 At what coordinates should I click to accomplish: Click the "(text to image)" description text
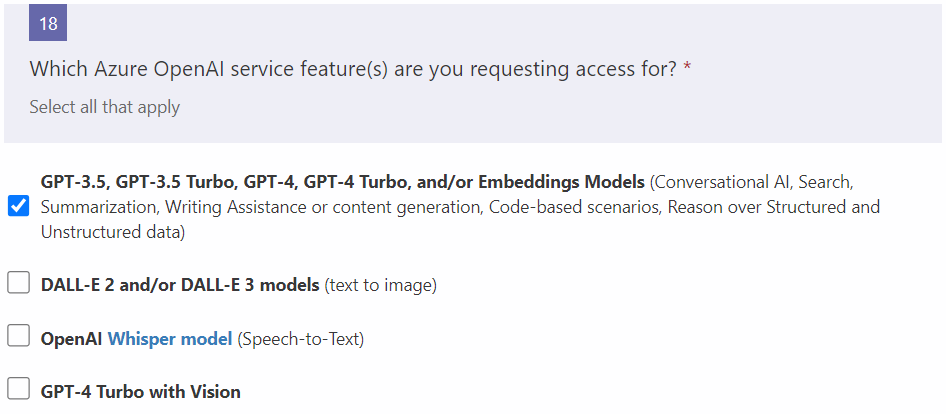pyautogui.click(x=381, y=285)
